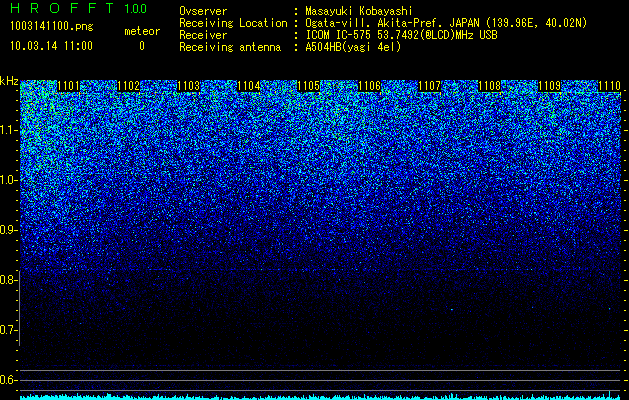
Task: Click the 1106 time marker
Action: coord(369,86)
